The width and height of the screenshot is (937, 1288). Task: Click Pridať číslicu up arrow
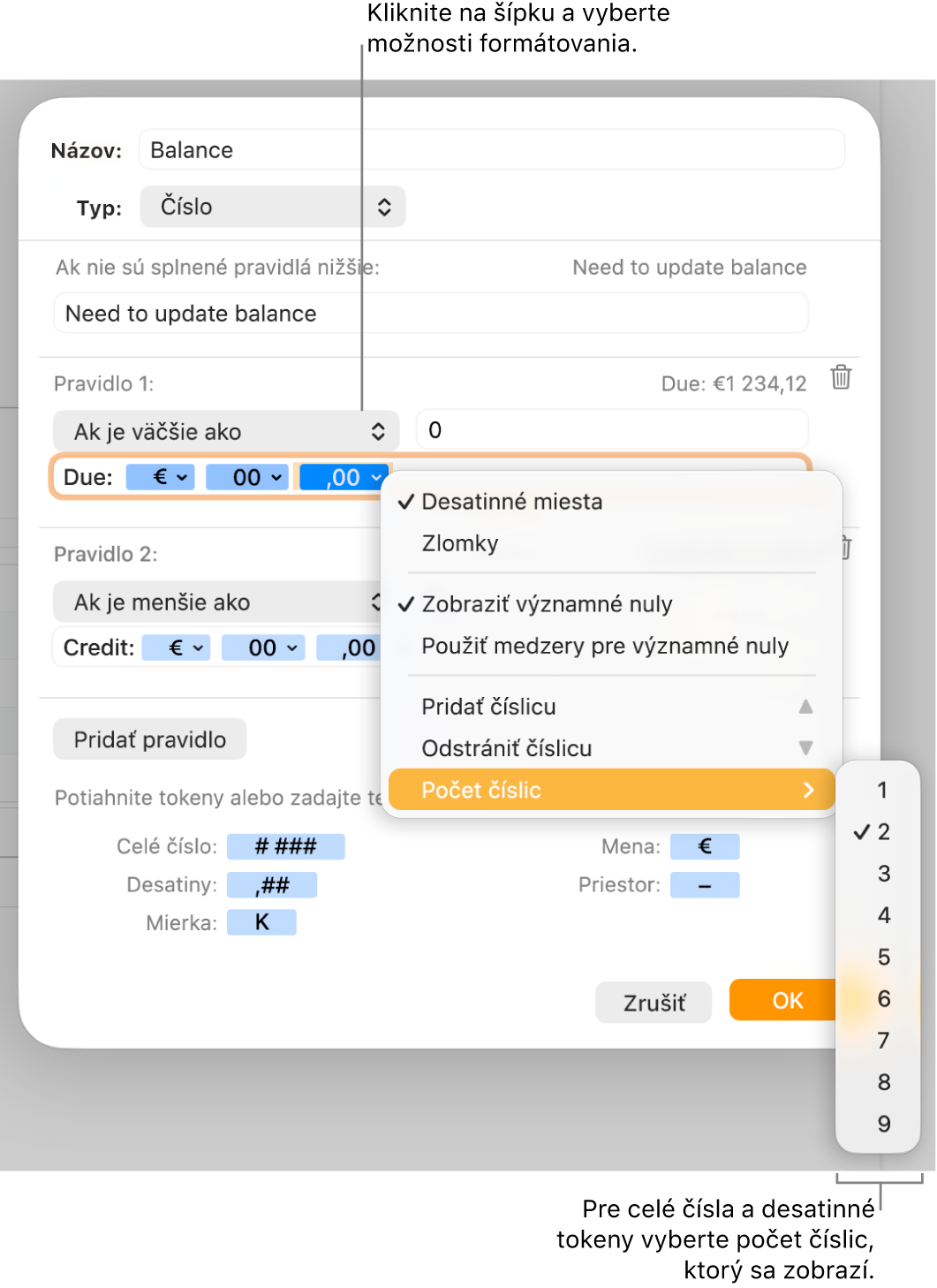point(805,706)
